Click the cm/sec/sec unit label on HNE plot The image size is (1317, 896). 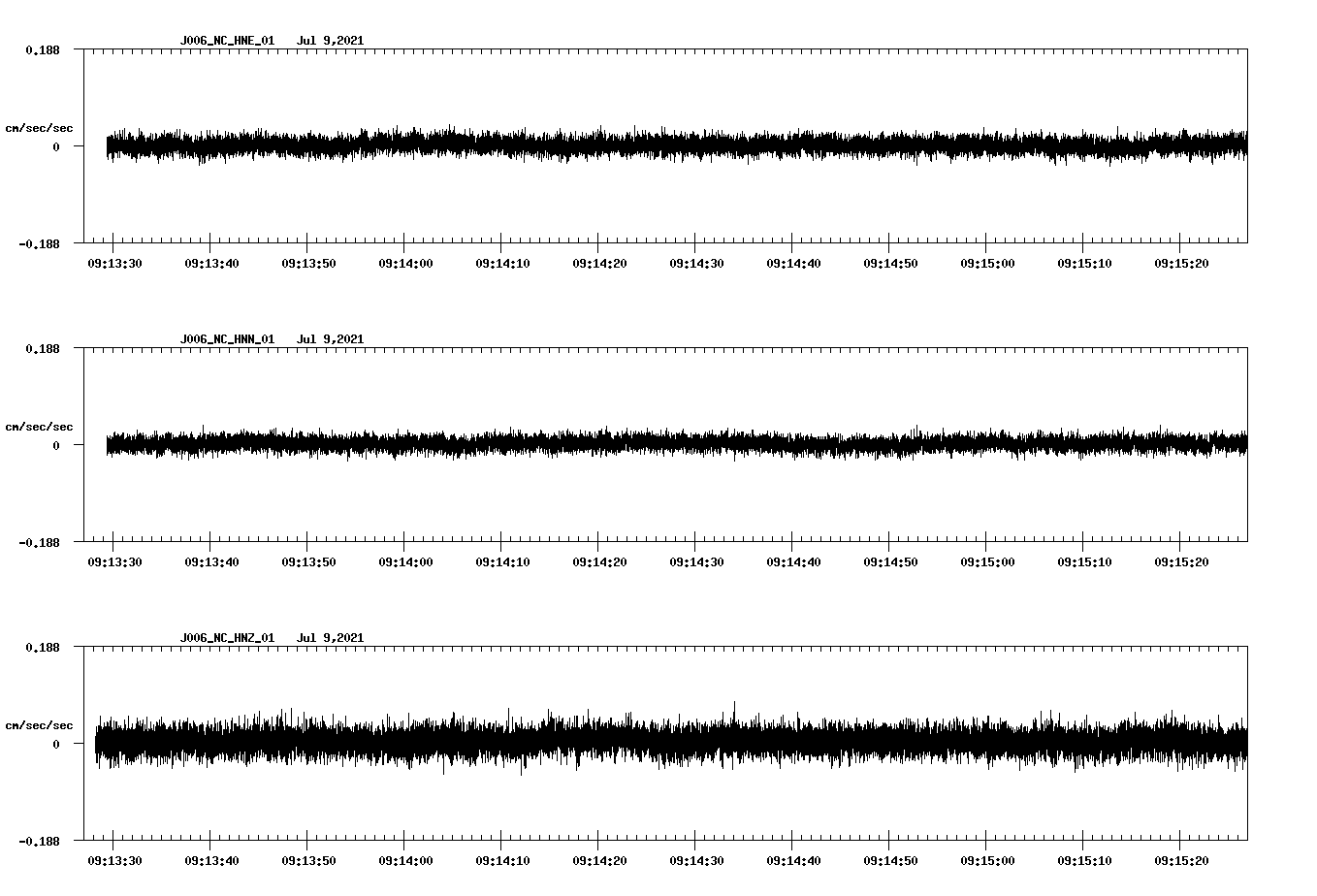39,128
